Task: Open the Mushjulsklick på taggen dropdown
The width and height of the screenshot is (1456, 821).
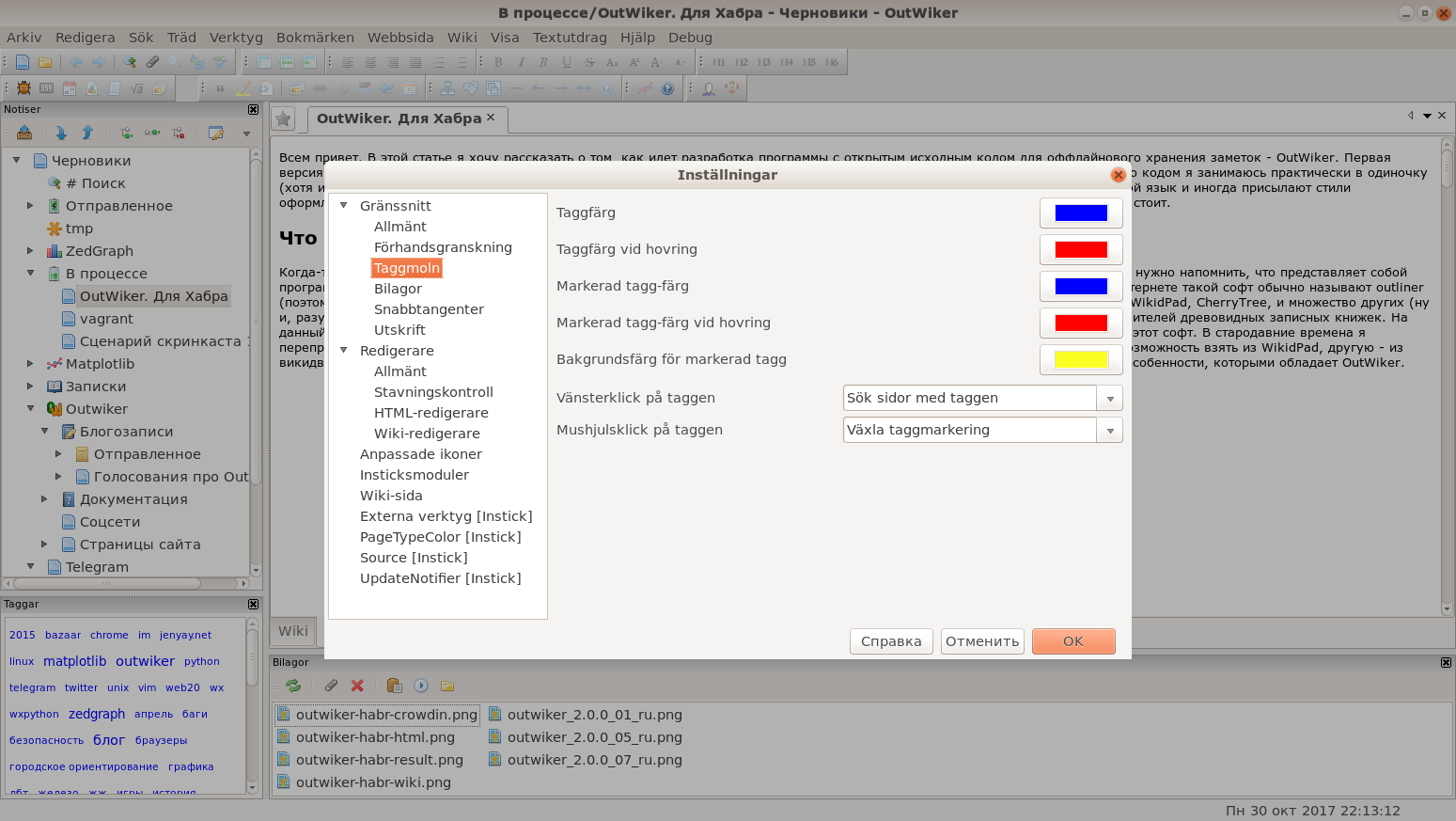Action: (x=1110, y=430)
